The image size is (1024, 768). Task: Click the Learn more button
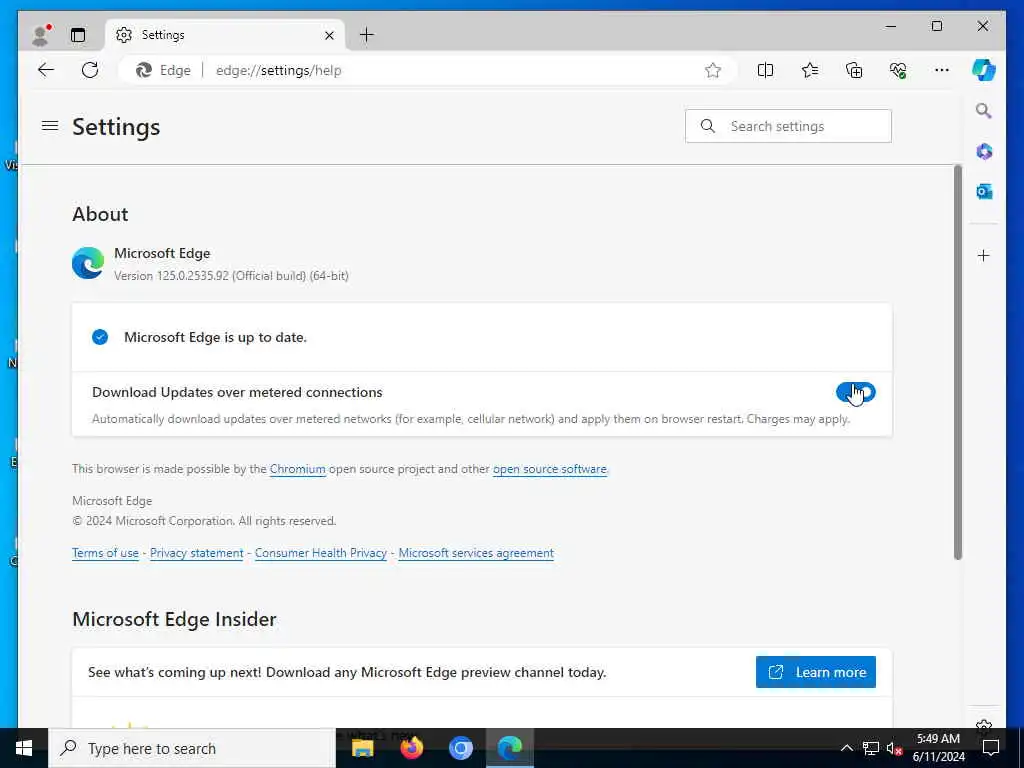tap(816, 672)
